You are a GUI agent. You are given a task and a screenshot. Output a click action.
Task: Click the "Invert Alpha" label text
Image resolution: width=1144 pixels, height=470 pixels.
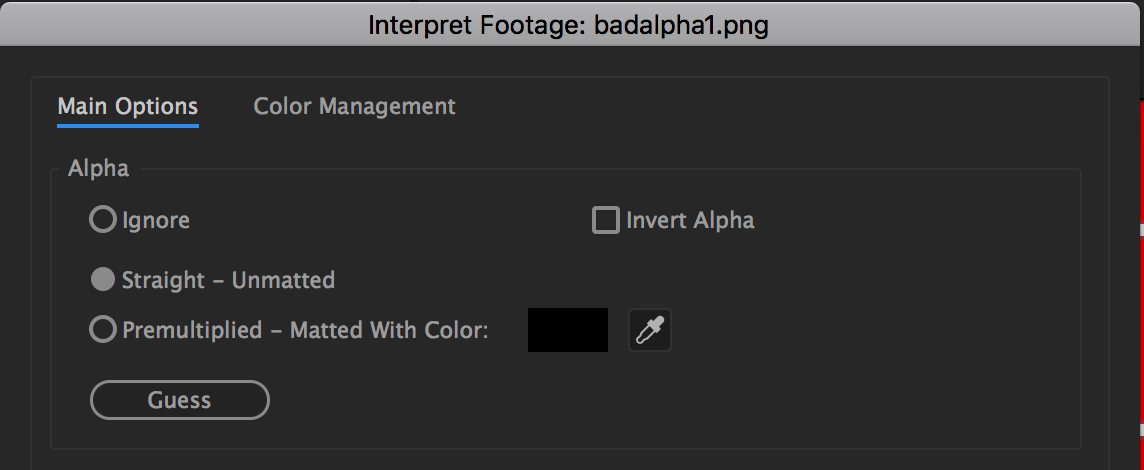pyautogui.click(x=690, y=220)
